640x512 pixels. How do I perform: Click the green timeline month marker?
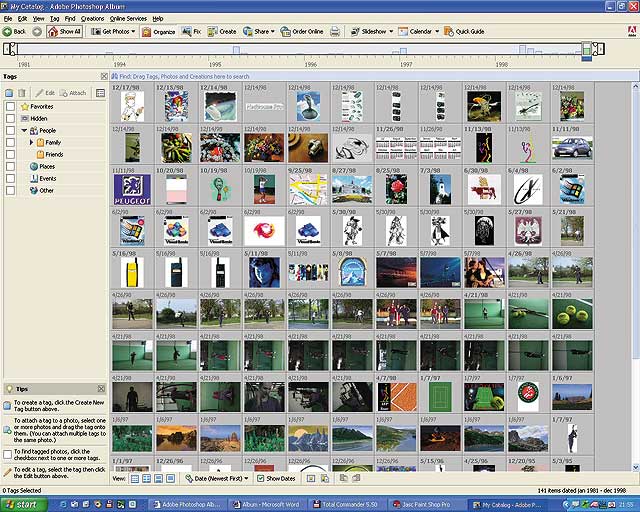587,50
